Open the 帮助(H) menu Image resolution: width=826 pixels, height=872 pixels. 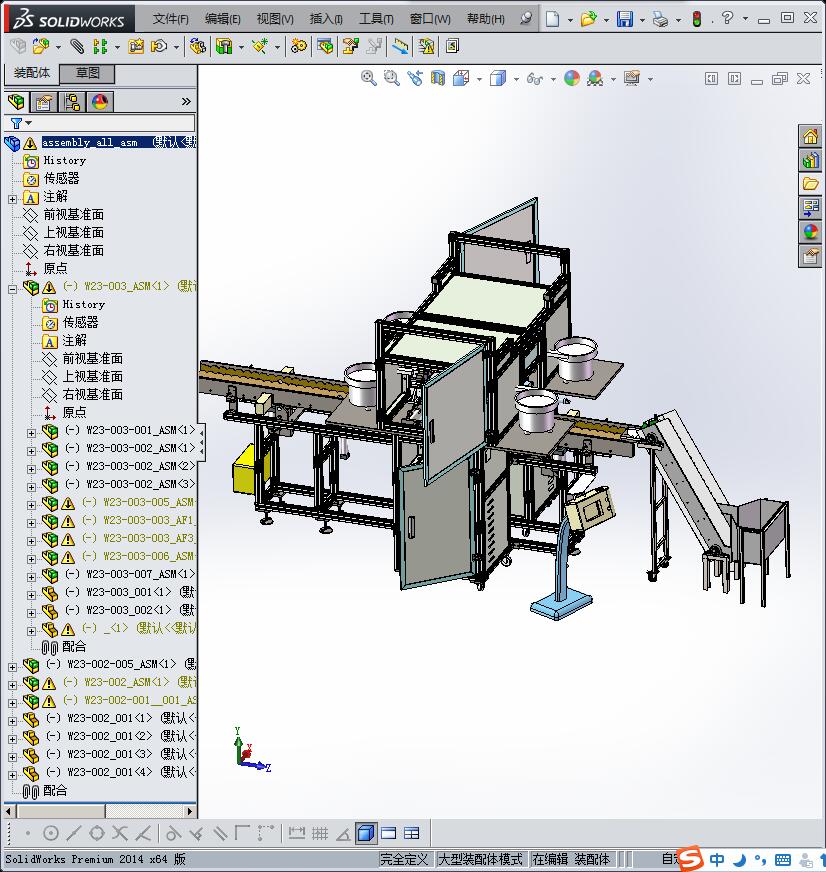click(486, 19)
